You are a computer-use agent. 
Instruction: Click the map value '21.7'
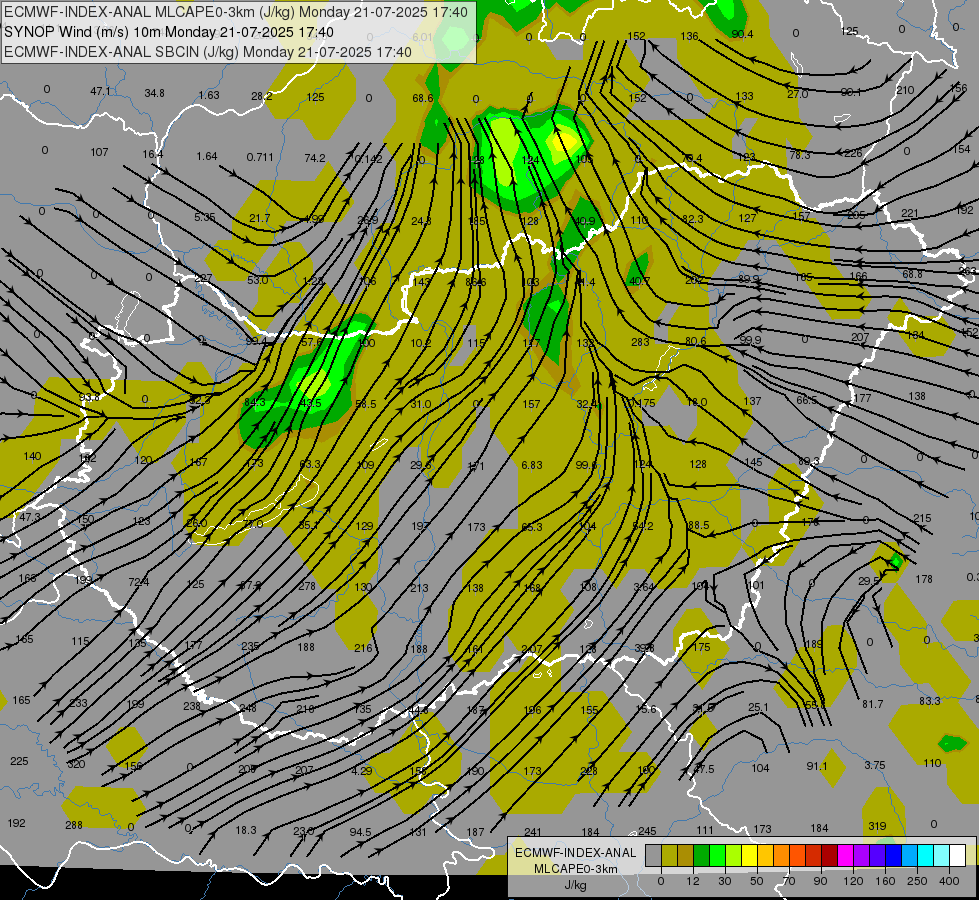pos(259,218)
